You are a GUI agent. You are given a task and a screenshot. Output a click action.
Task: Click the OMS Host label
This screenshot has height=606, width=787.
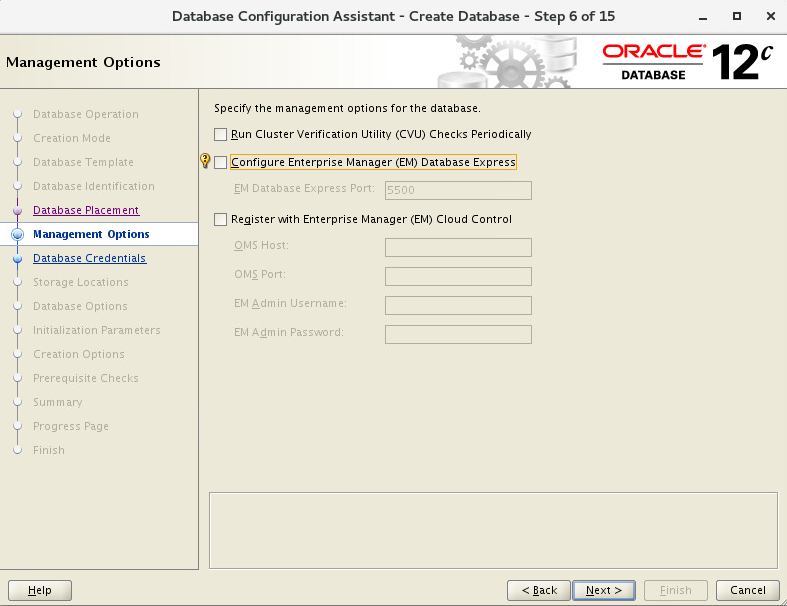261,246
